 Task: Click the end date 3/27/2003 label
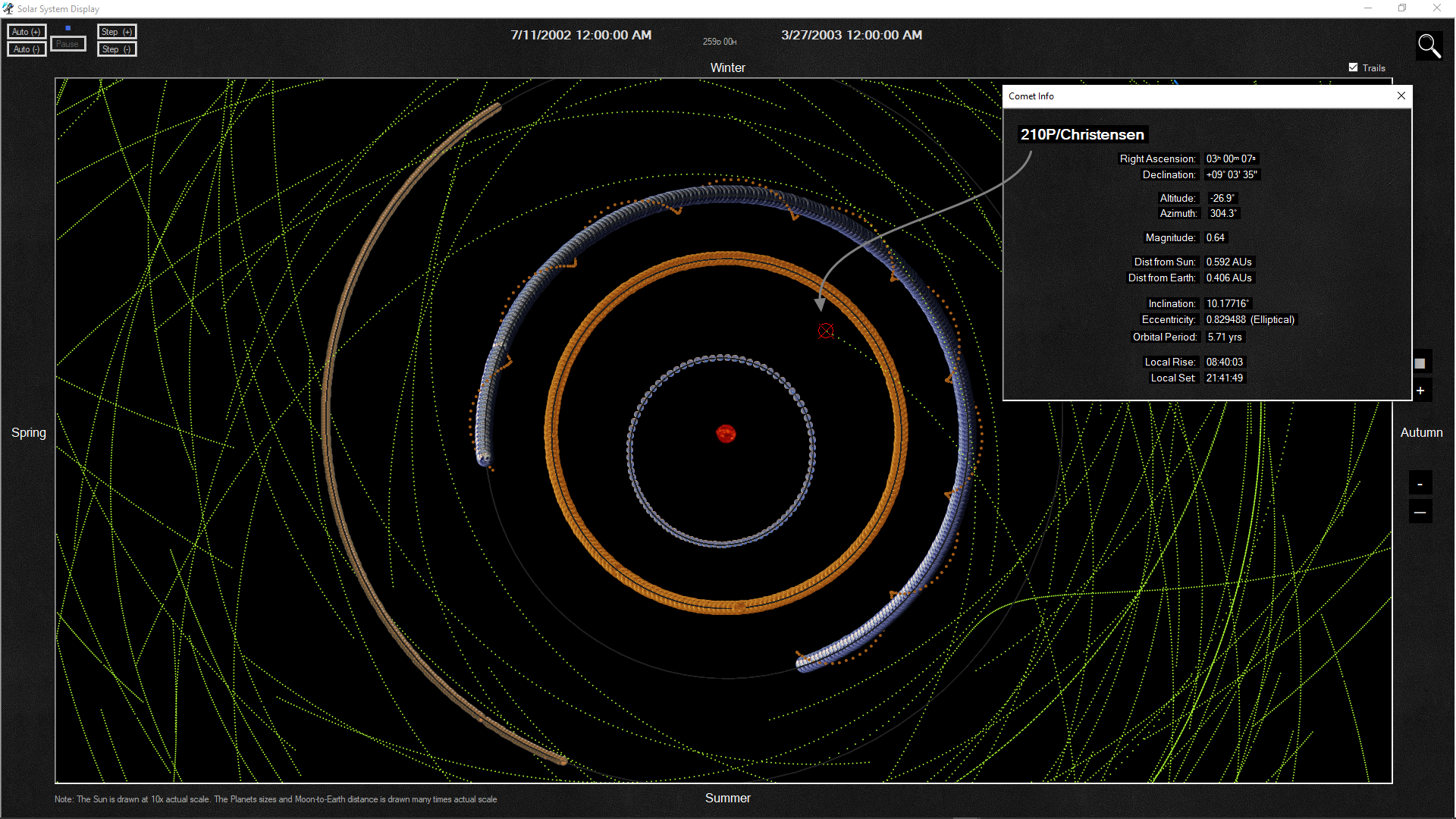(852, 35)
